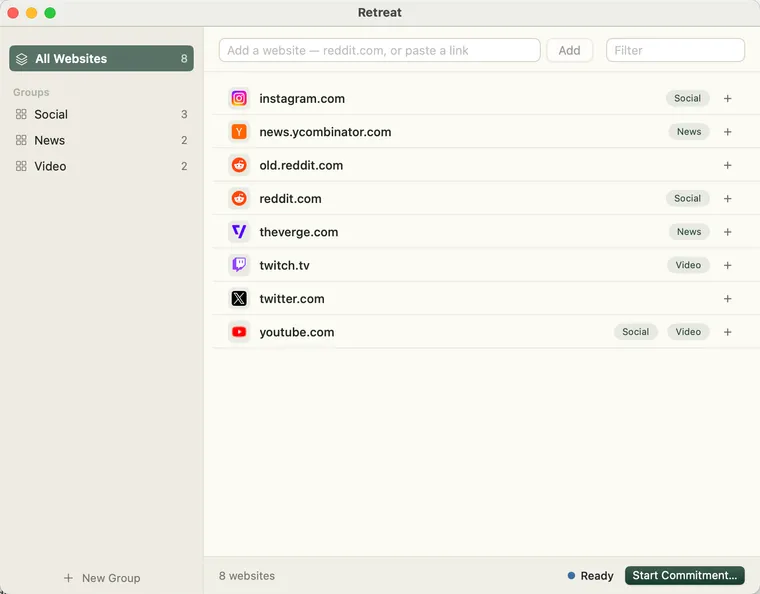Select the news.ycombinator.com row text
Image resolution: width=760 pixels, height=594 pixels.
(325, 132)
